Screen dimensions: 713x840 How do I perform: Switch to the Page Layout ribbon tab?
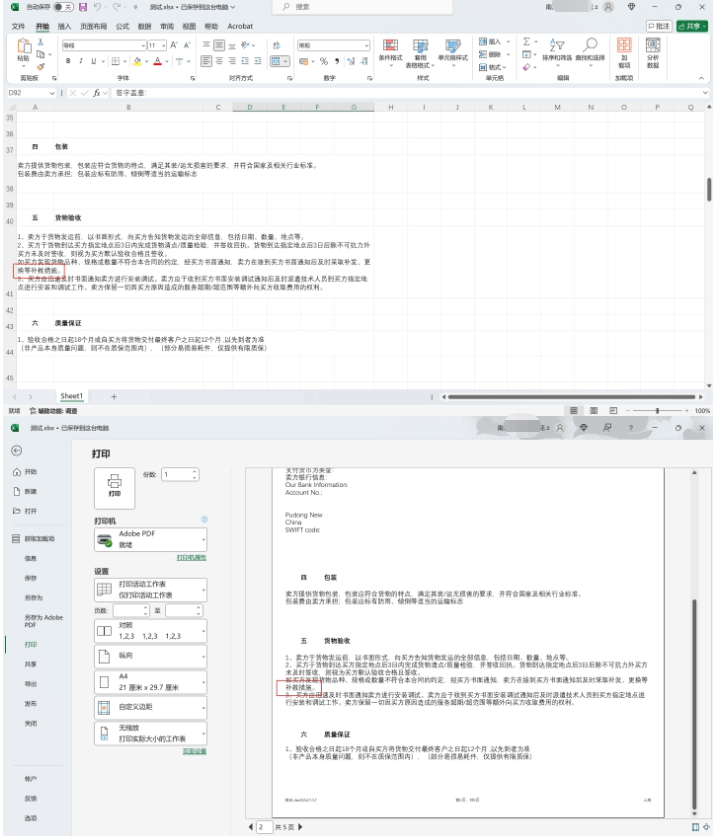pos(93,26)
